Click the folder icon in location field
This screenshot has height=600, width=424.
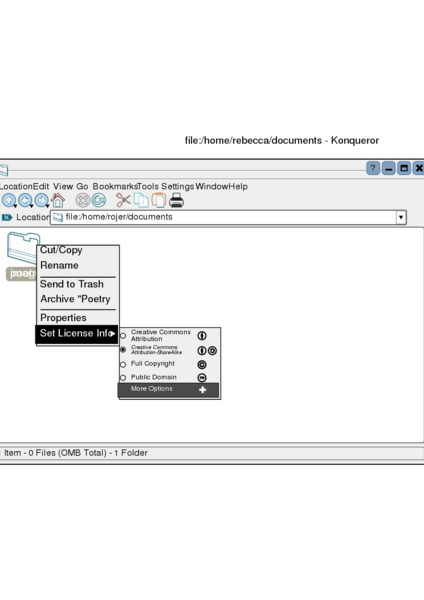[58, 217]
